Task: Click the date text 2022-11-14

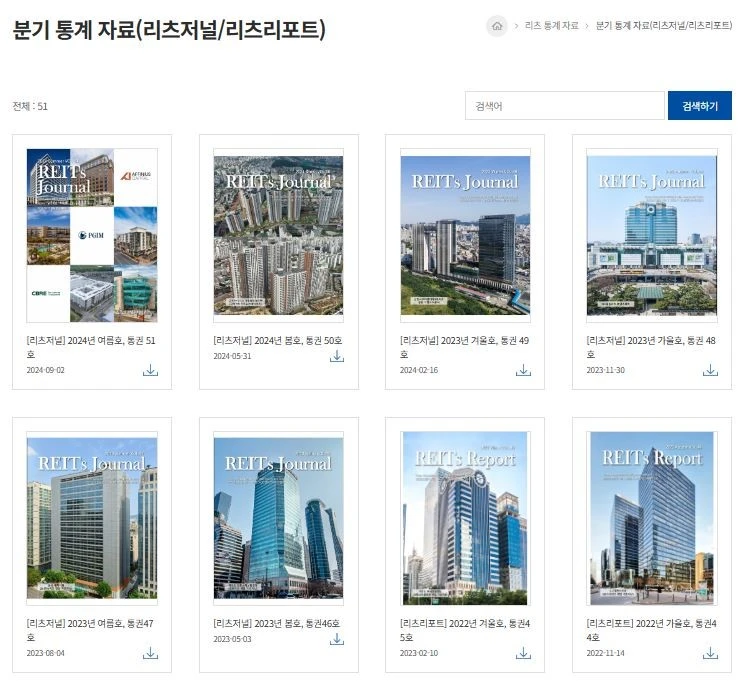Action: 606,653
